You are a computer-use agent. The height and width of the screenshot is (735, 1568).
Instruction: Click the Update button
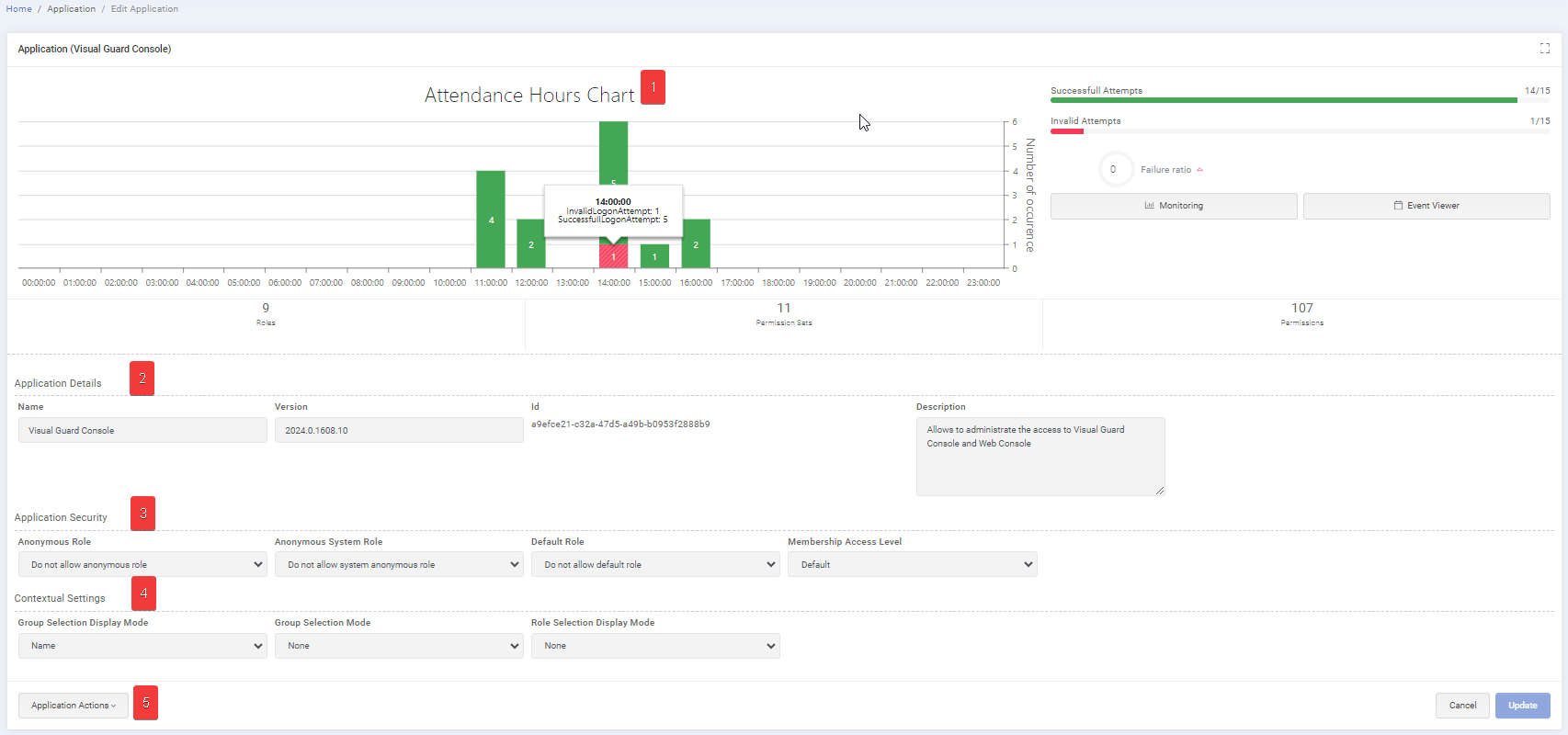(x=1523, y=706)
